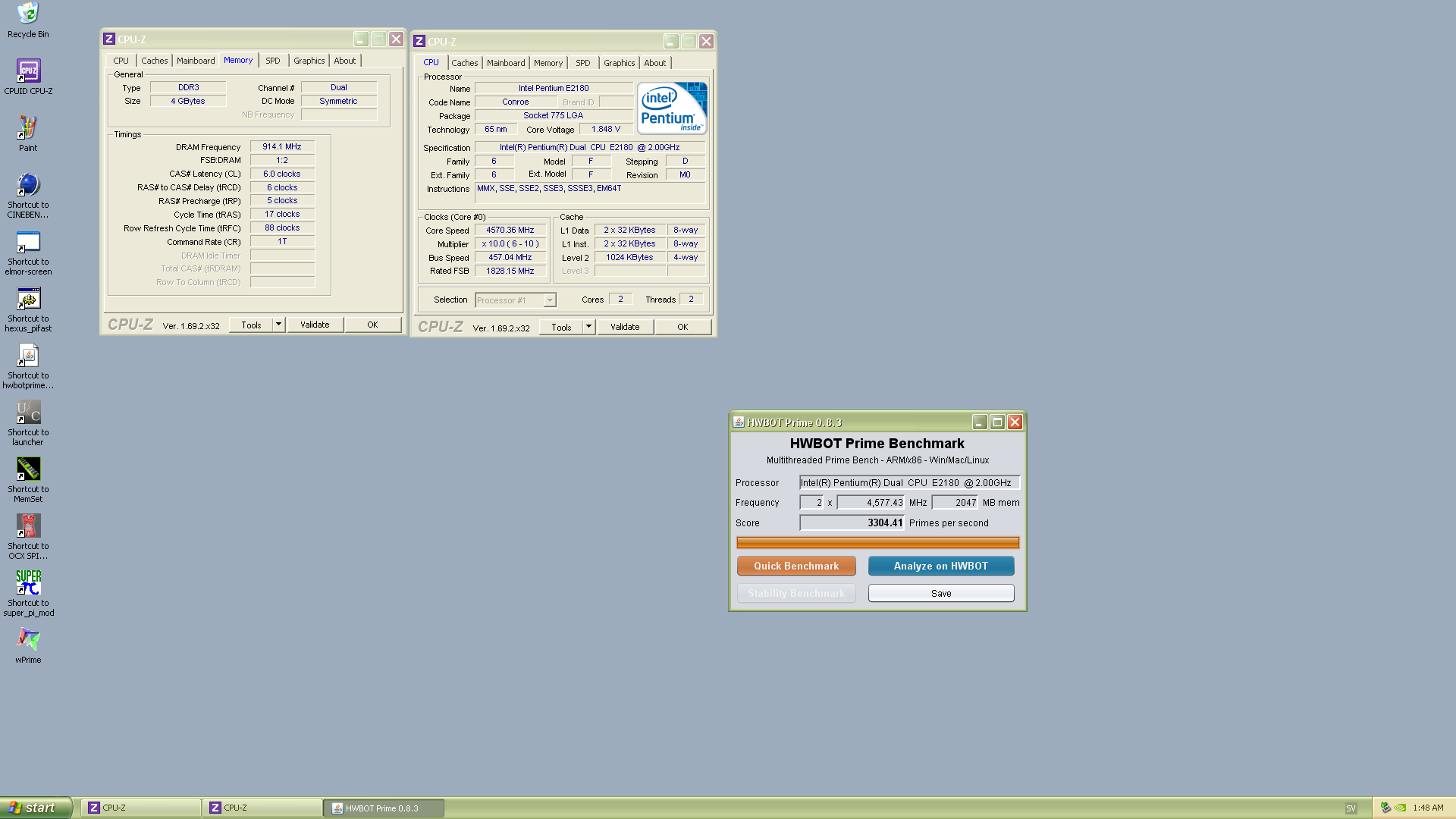Click the Core Voltage 1.848 V value
1456x819 pixels.
pyautogui.click(x=606, y=129)
